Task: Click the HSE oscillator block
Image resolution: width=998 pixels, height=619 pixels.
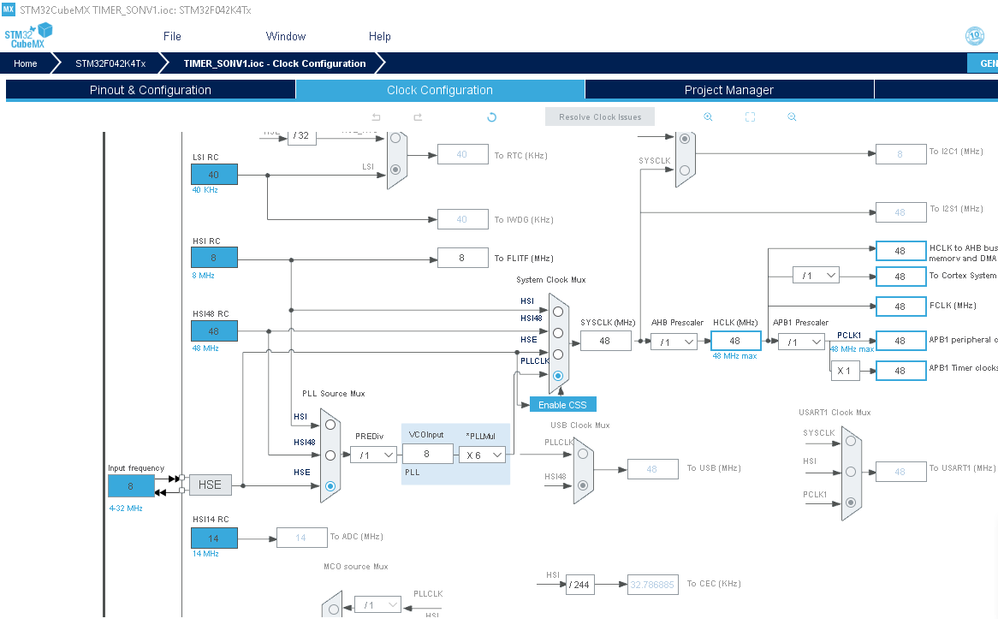Action: (x=210, y=485)
